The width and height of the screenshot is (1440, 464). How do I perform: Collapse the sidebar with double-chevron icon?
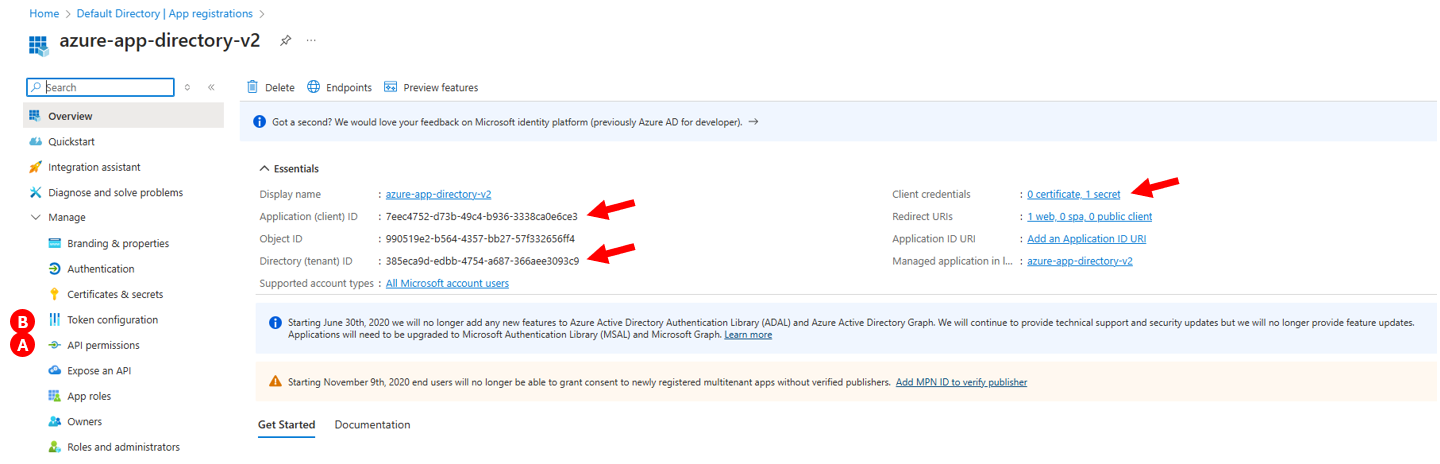point(211,88)
